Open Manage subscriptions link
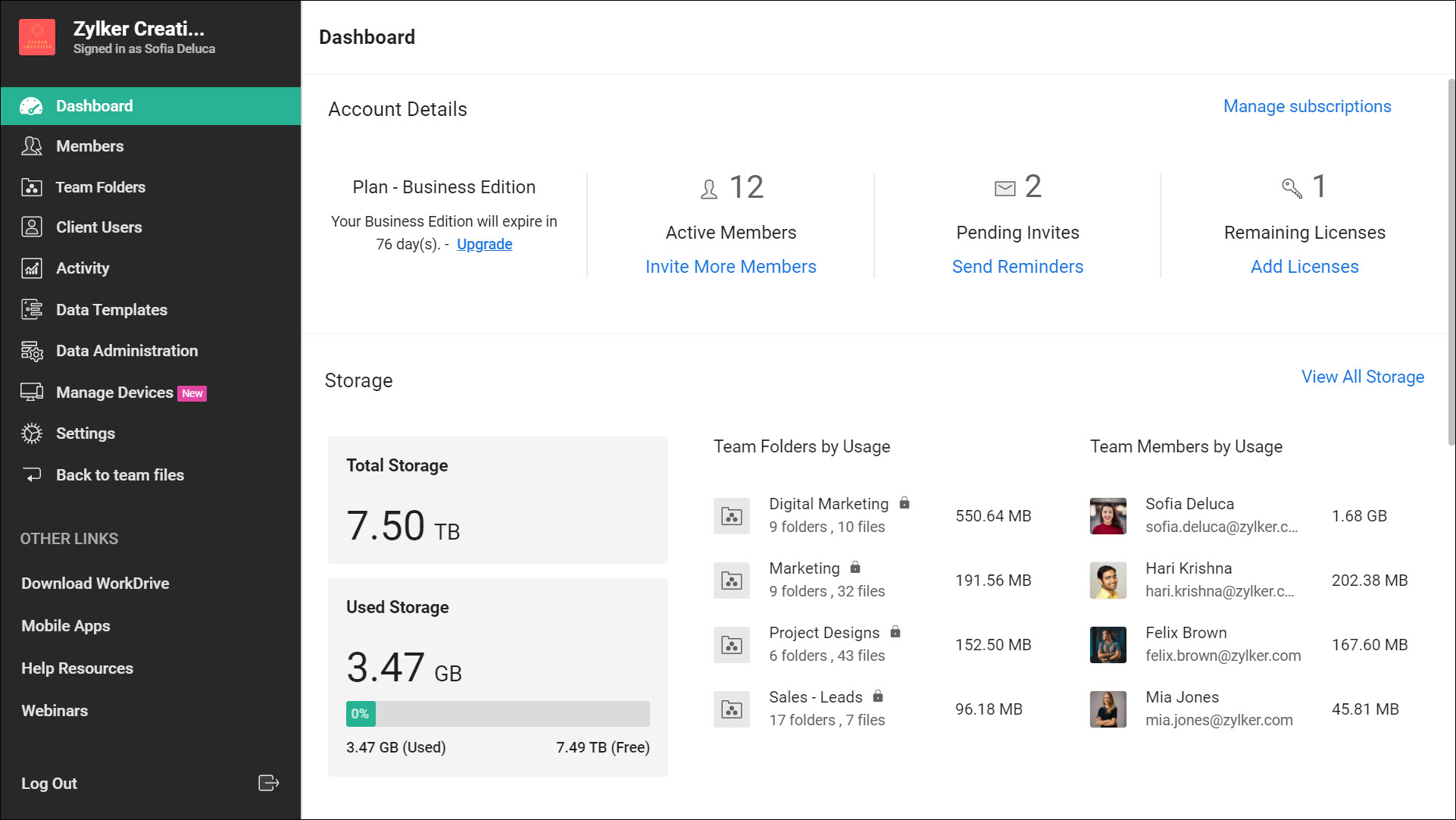The image size is (1456, 820). pos(1307,106)
